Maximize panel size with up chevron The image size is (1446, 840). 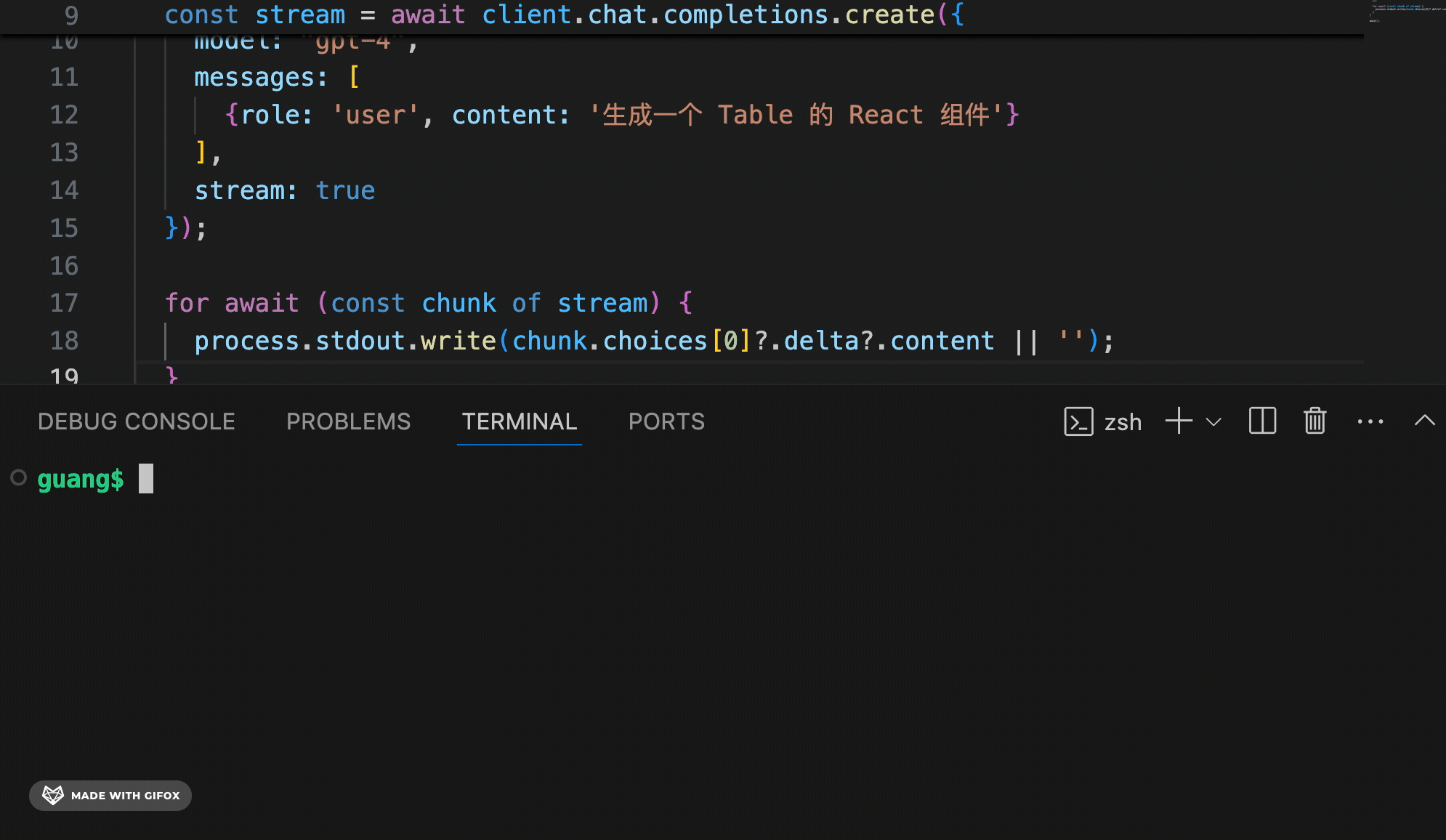1424,421
